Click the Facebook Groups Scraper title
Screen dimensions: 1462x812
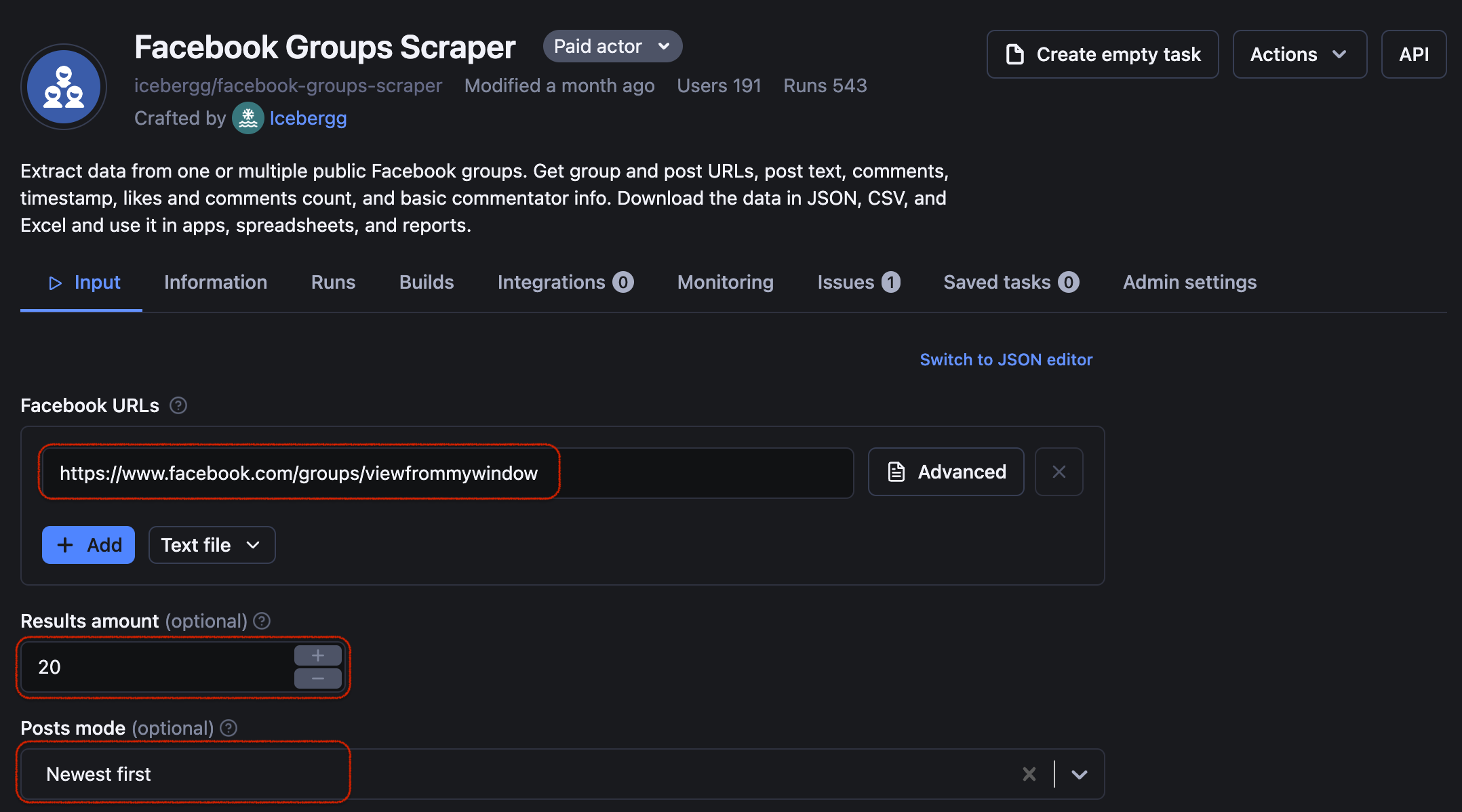(x=325, y=47)
